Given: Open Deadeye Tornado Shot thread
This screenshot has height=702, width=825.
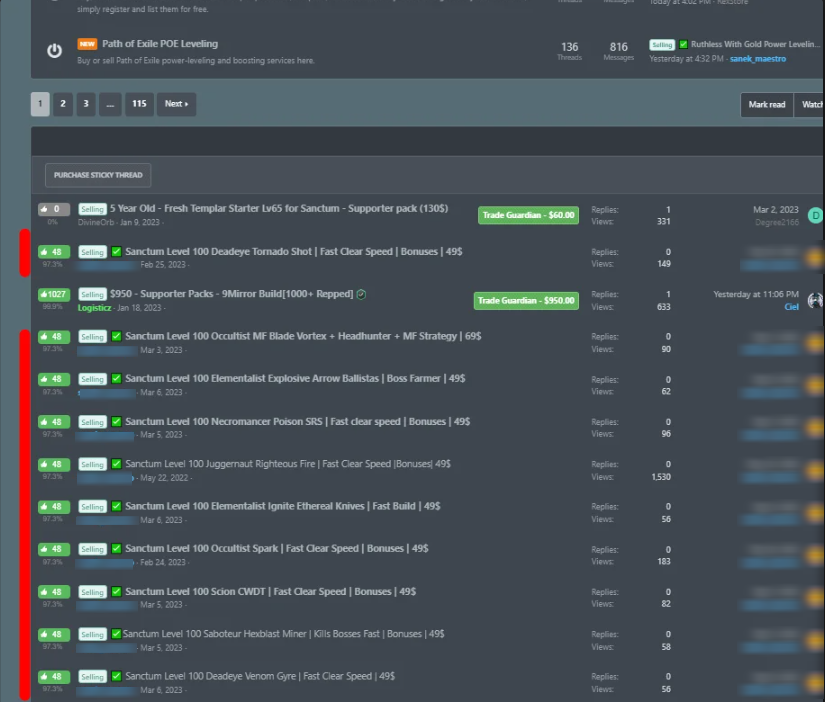Looking at the screenshot, I should [x=294, y=252].
